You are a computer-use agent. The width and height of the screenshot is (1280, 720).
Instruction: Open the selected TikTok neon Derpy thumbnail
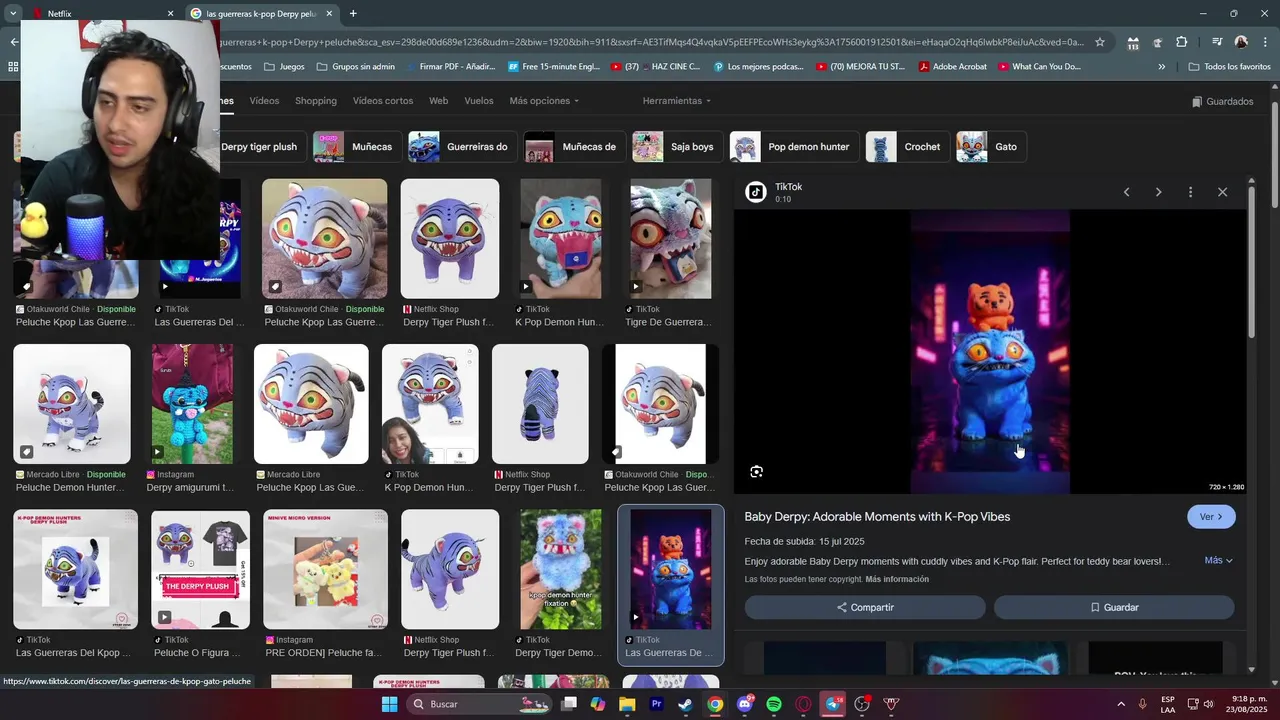pyautogui.click(x=671, y=570)
